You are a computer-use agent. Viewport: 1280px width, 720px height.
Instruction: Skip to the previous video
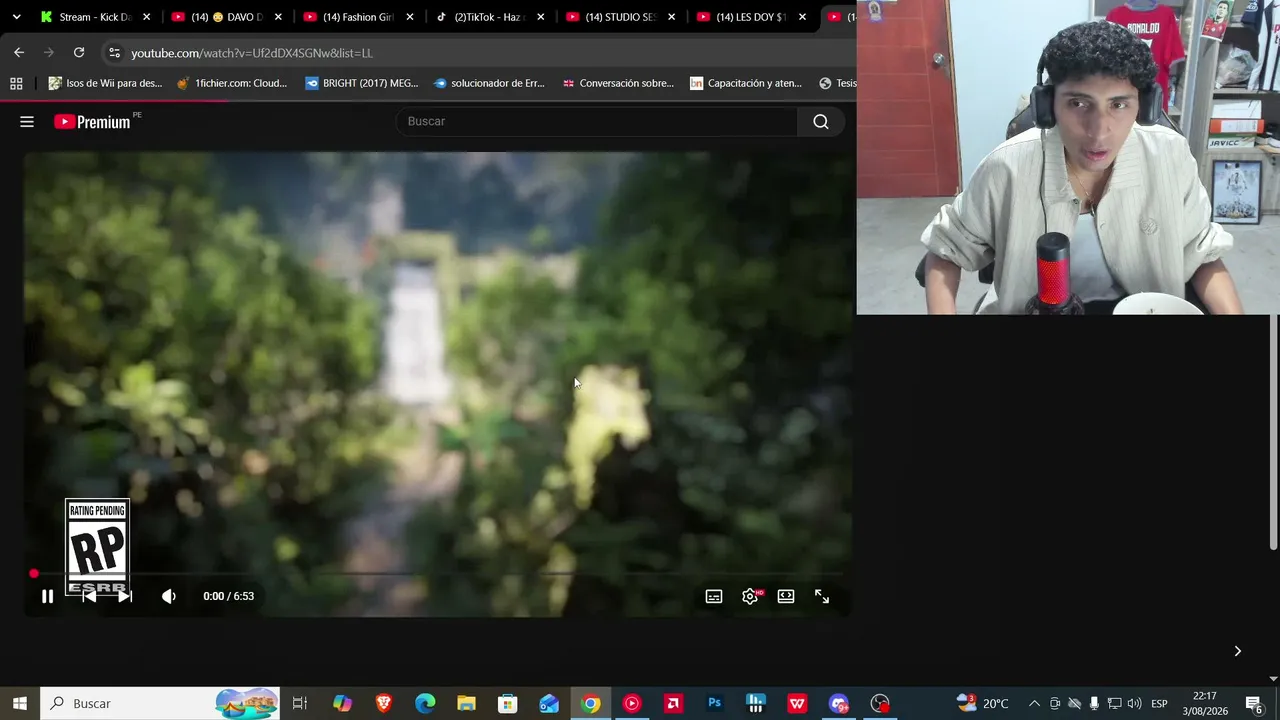[x=89, y=596]
